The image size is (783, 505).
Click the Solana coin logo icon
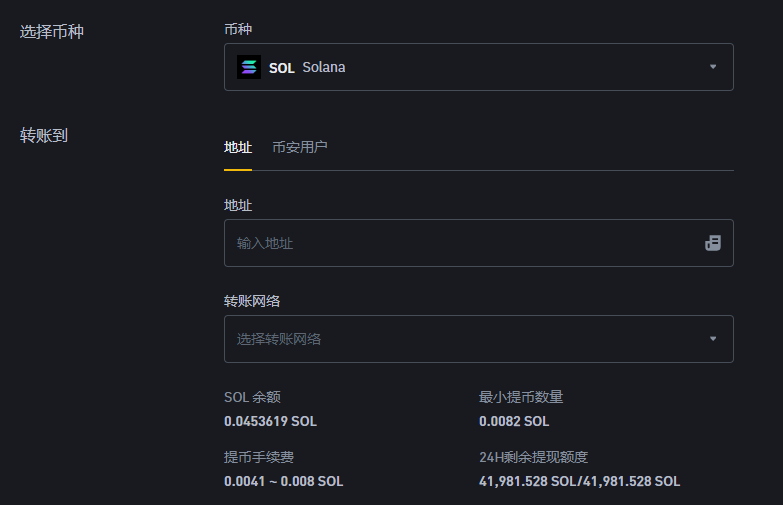(x=248, y=67)
